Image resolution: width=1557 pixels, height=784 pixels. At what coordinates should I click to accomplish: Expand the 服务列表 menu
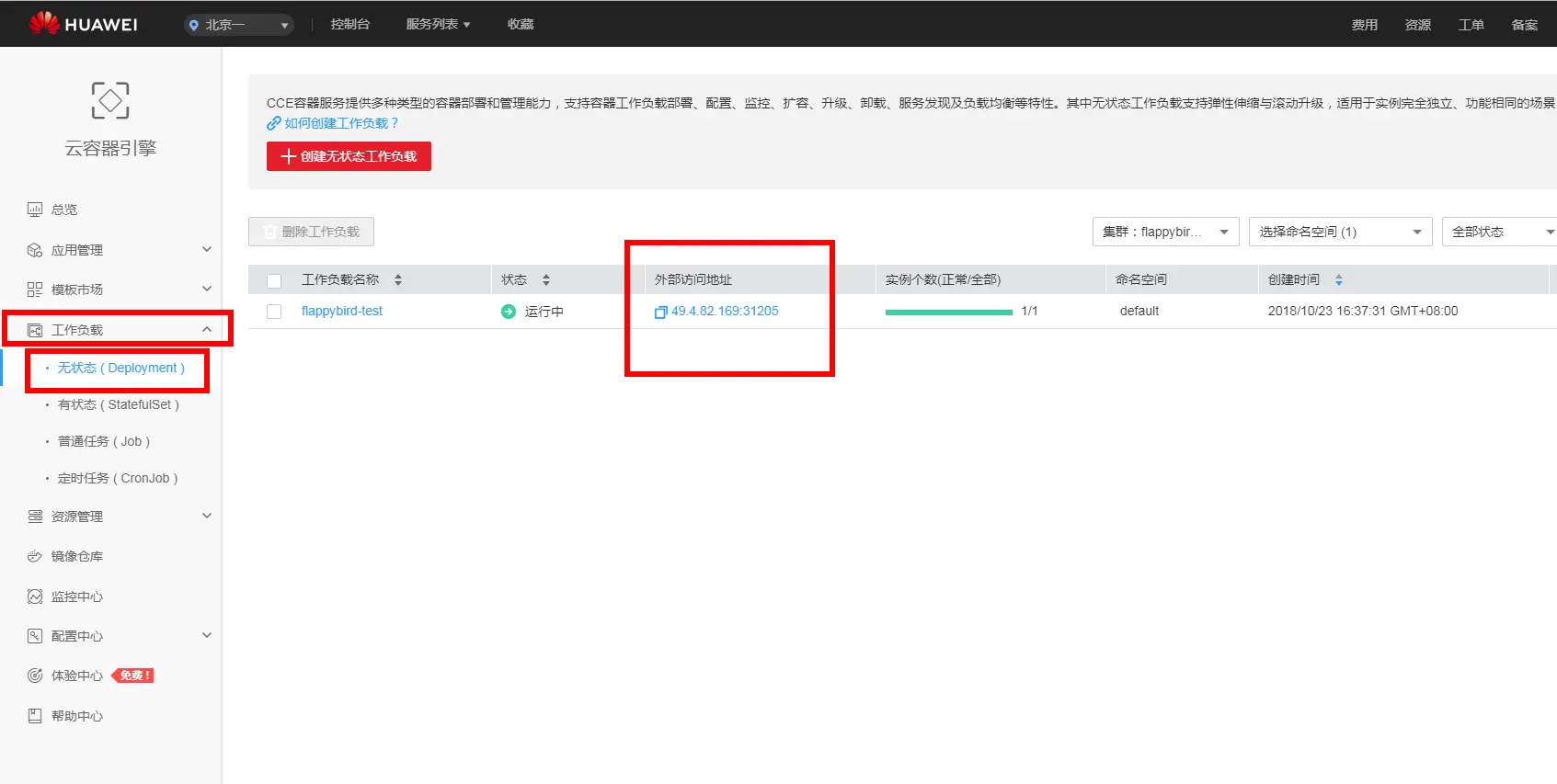coord(438,24)
